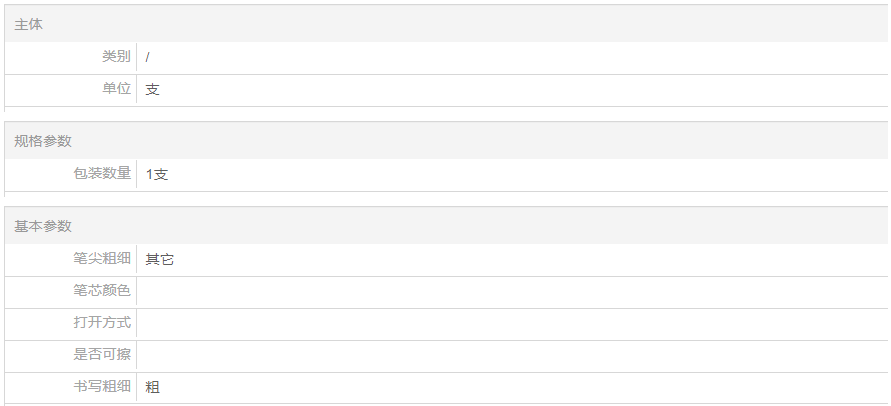Click the 其它 value beside 笔尖粗细
Viewport: 891px width, 406px height.
coord(160,259)
